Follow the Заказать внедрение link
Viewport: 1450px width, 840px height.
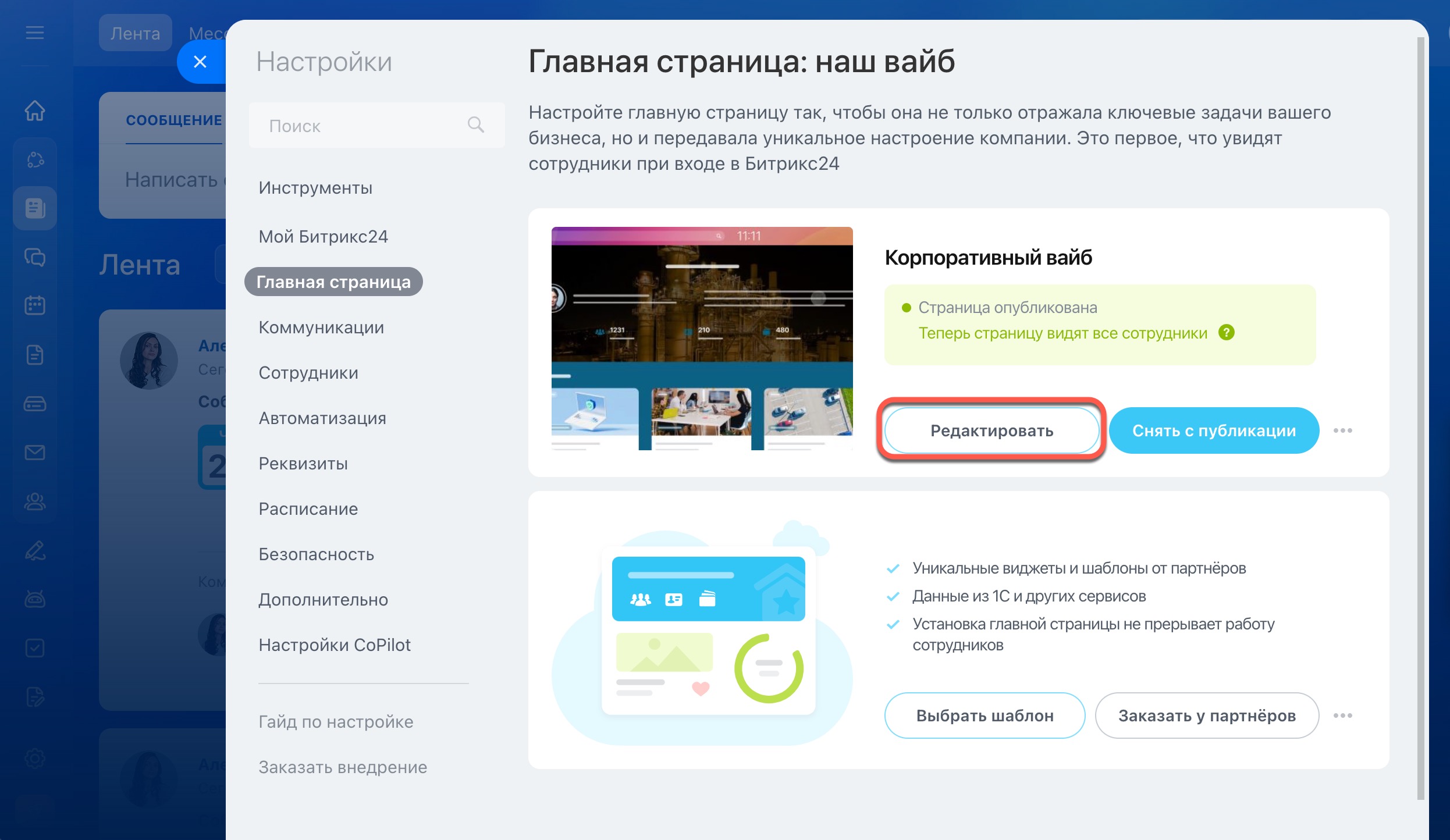[343, 767]
